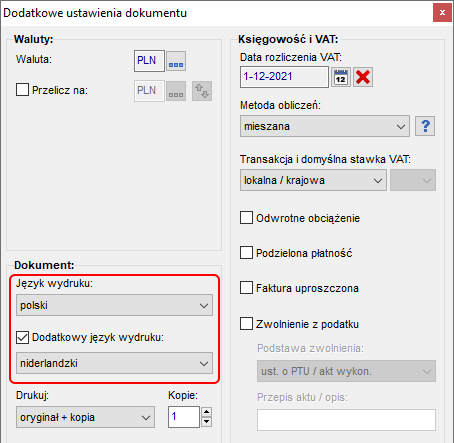
Task: Check the Faktura uproszczona box
Action: 246,288
